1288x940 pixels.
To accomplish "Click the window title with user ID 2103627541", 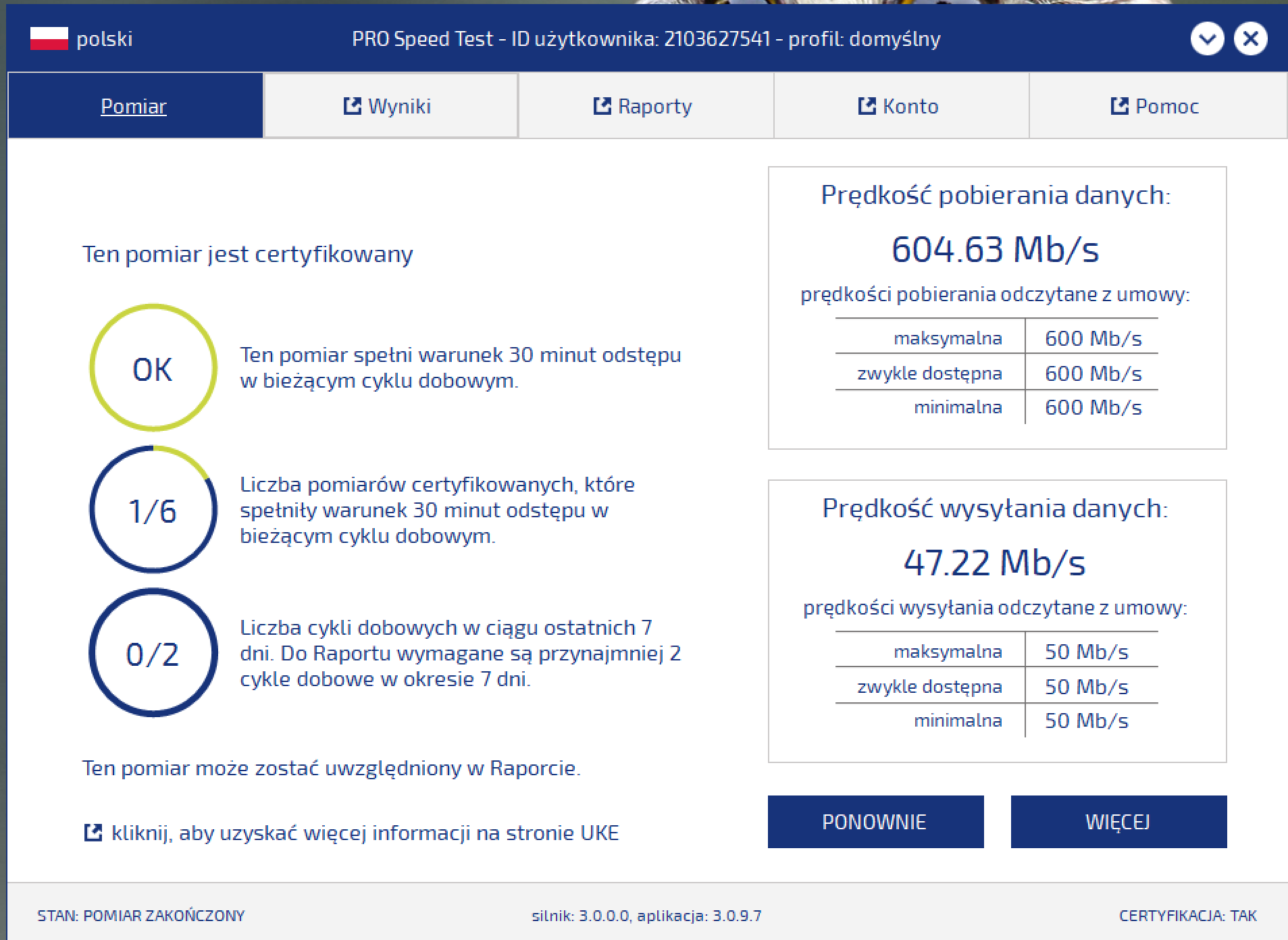I will pyautogui.click(x=646, y=38).
